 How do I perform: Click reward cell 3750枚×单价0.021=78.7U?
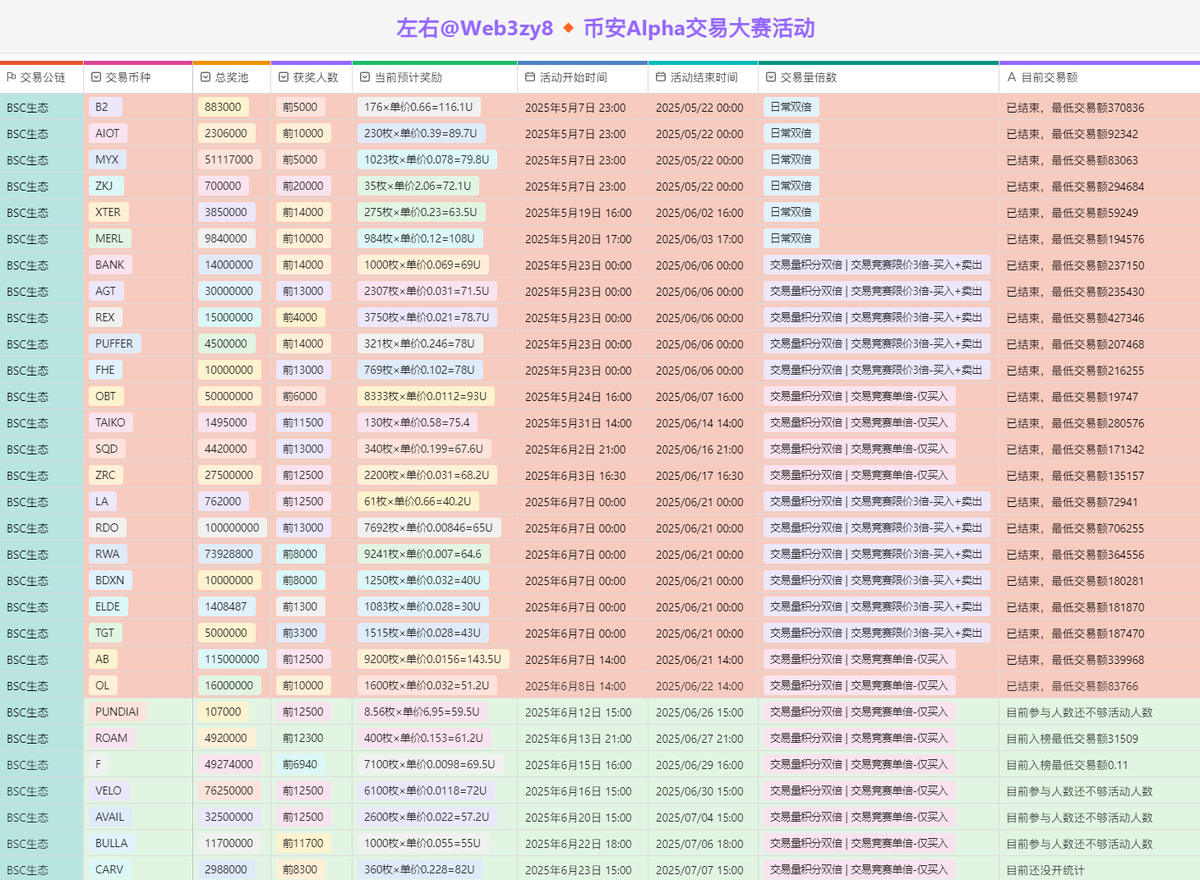coord(427,318)
